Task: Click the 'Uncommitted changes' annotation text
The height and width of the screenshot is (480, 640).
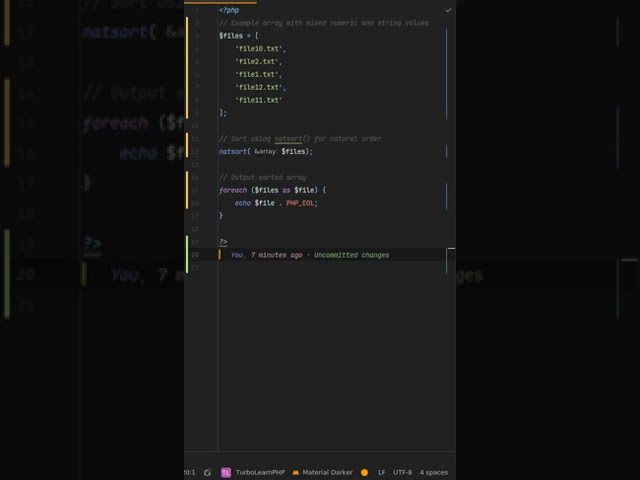Action: (x=351, y=255)
